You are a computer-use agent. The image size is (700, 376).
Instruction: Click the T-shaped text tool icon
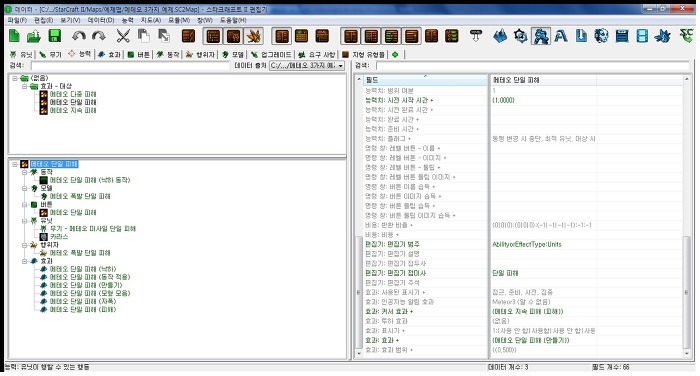tap(476, 36)
